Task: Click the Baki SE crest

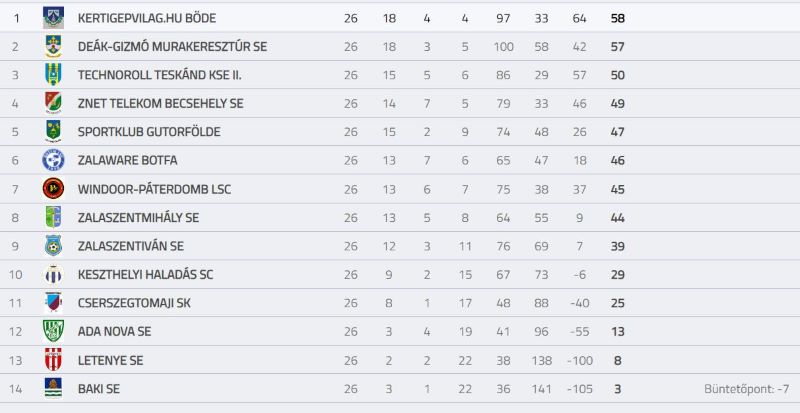Action: [53, 388]
